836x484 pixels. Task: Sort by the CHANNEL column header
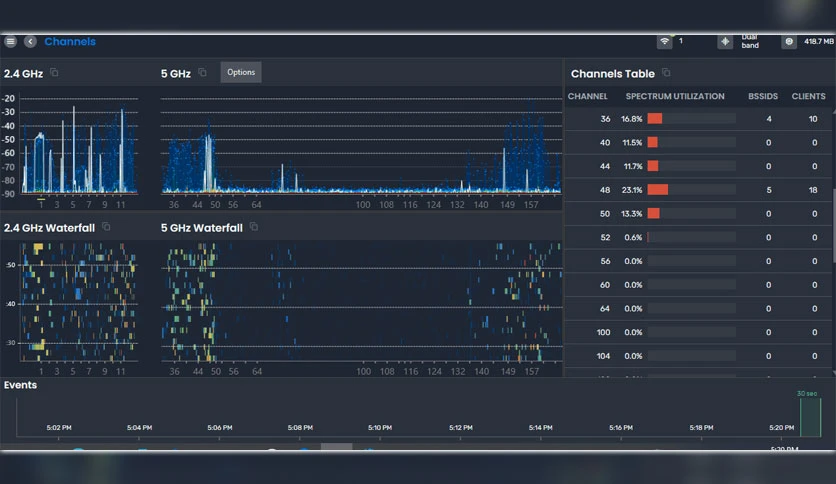(x=588, y=96)
